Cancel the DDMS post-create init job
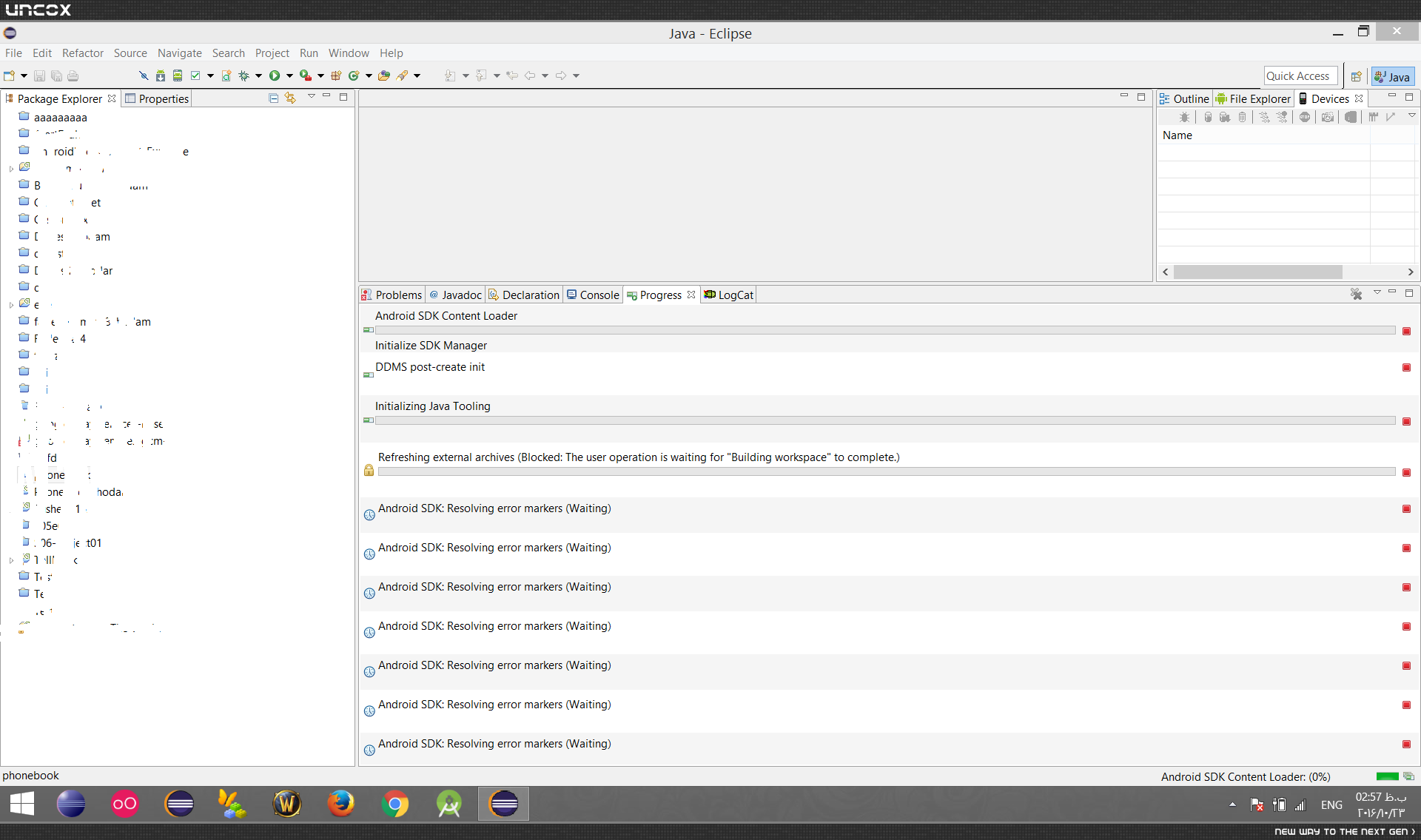This screenshot has width=1421, height=840. [x=1406, y=367]
